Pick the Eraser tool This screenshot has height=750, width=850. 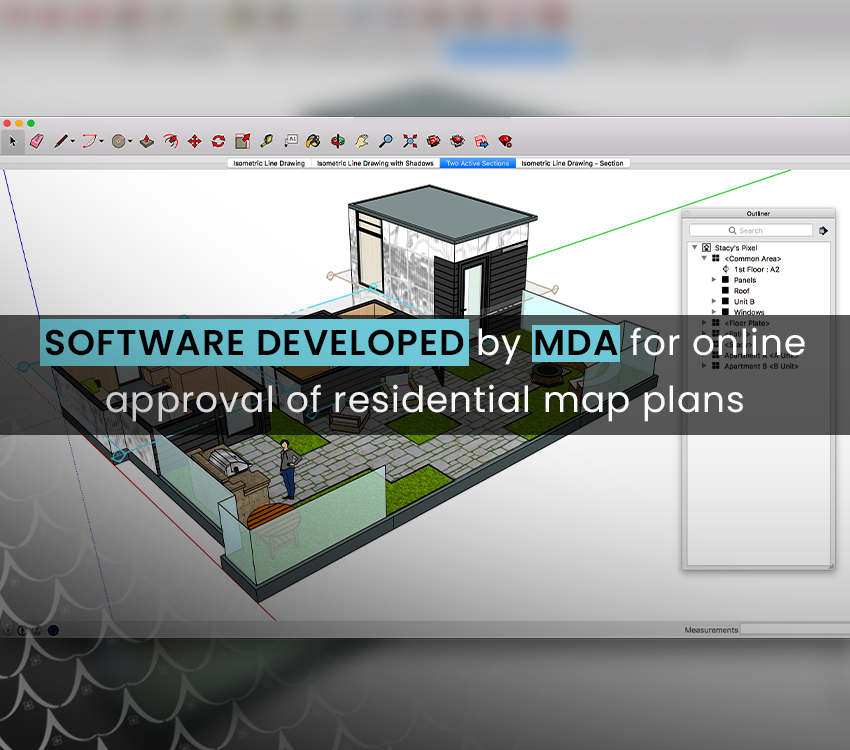tap(37, 141)
